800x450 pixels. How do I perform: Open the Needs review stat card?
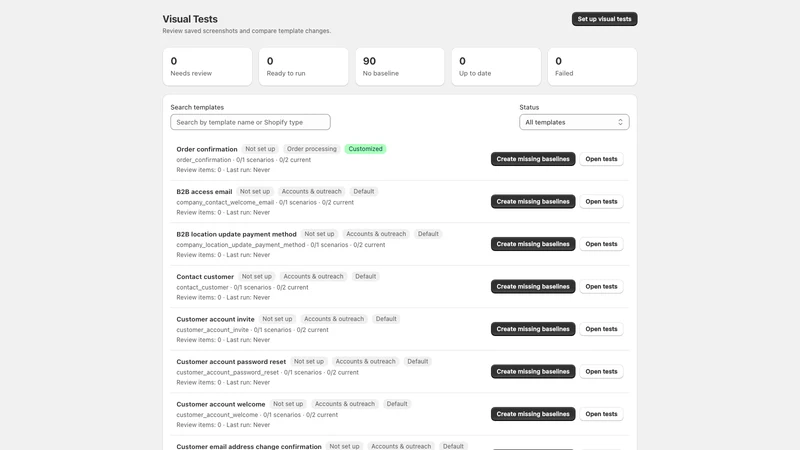207,66
